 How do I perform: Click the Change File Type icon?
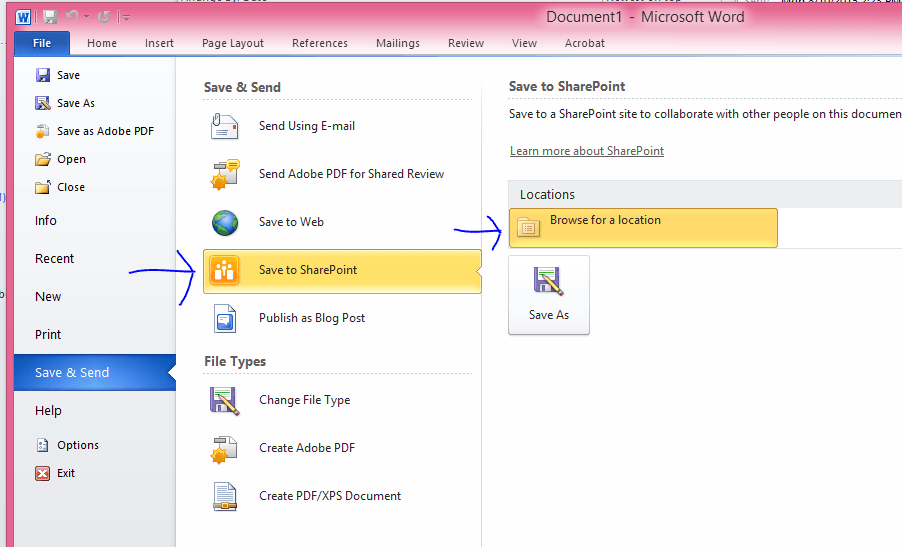click(224, 401)
